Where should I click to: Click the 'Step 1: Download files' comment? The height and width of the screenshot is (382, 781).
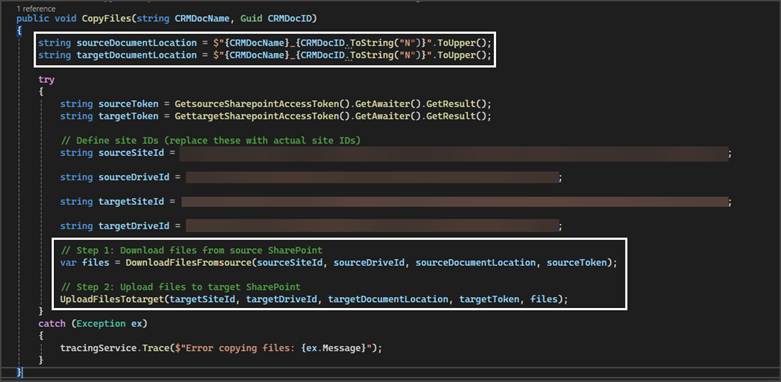(191, 250)
